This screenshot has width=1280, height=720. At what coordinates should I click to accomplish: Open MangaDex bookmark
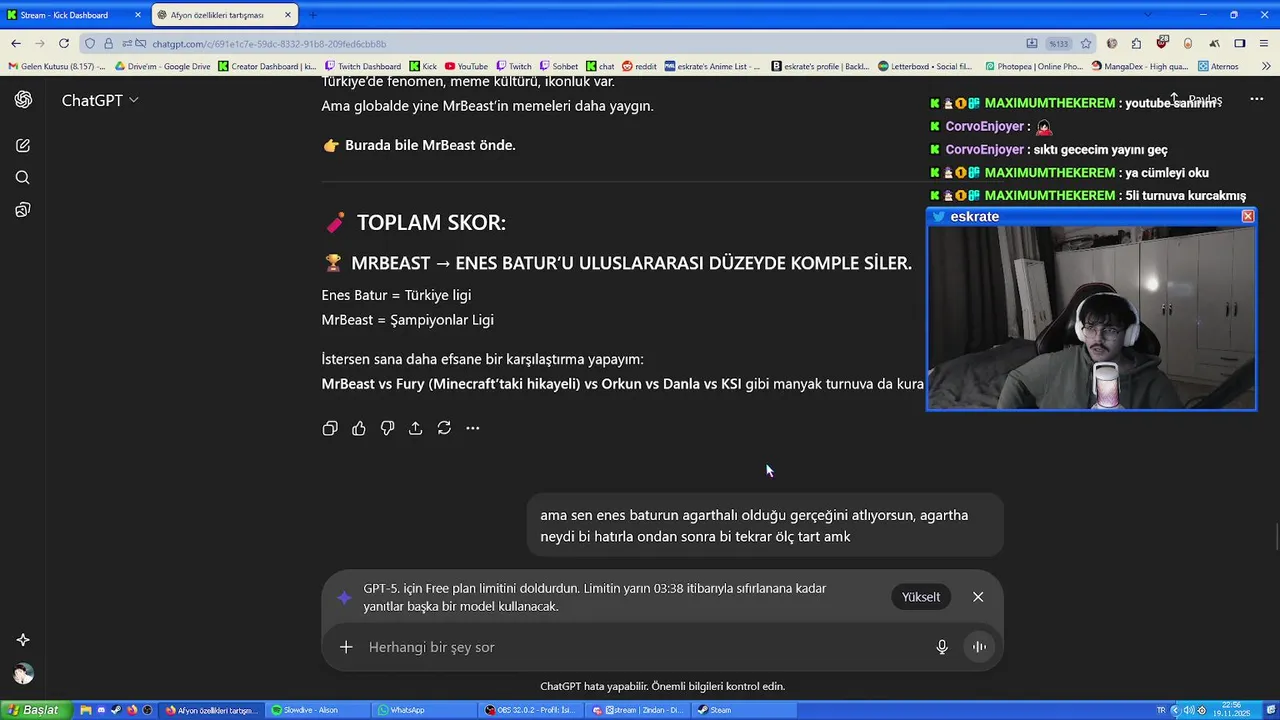point(1140,66)
